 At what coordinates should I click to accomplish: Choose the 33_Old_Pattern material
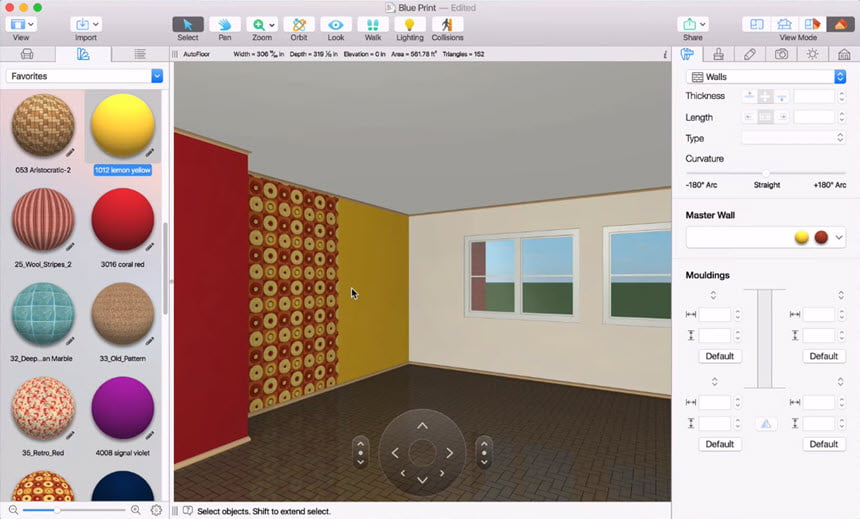(x=122, y=314)
